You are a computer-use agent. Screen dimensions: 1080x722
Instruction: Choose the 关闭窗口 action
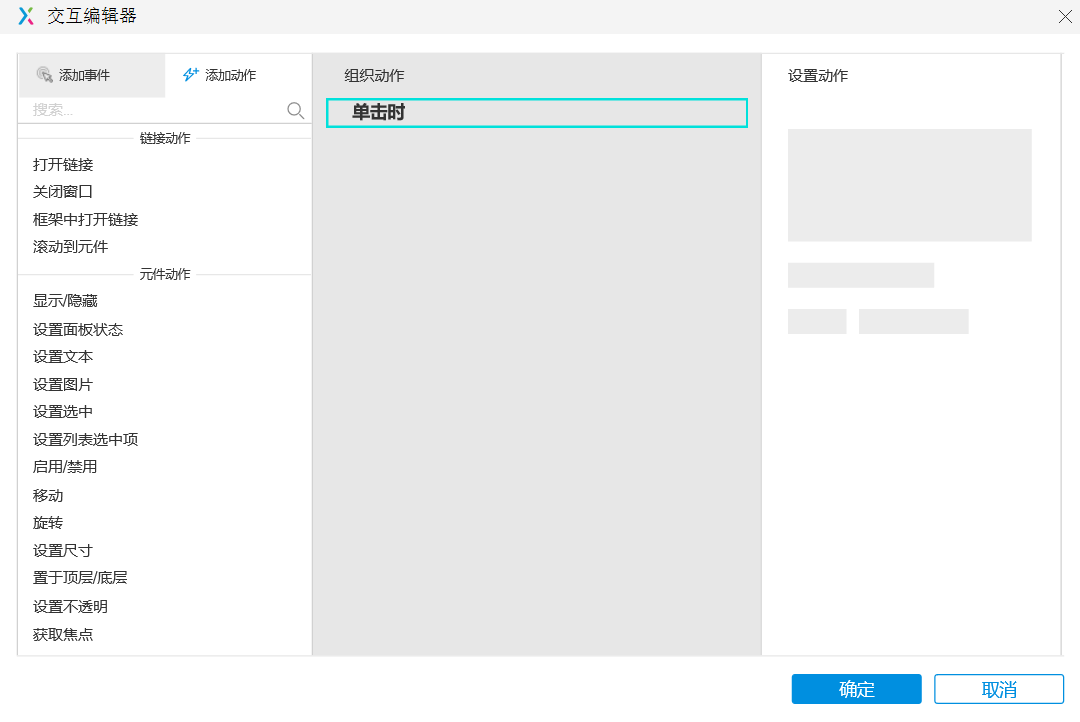click(63, 192)
